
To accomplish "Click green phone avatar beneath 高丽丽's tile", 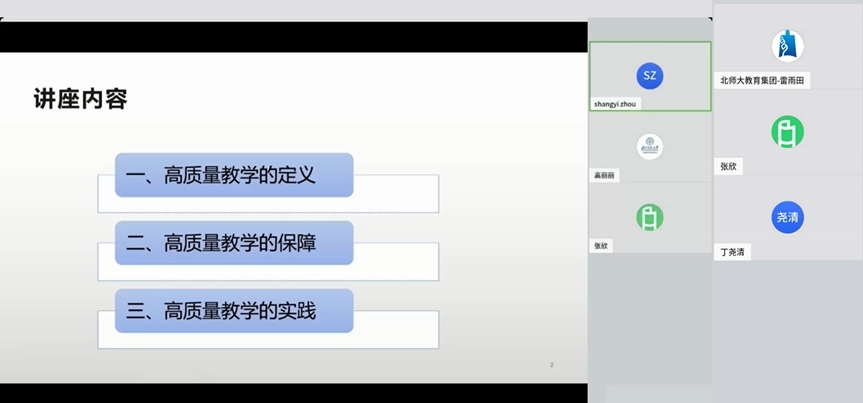I will [649, 216].
